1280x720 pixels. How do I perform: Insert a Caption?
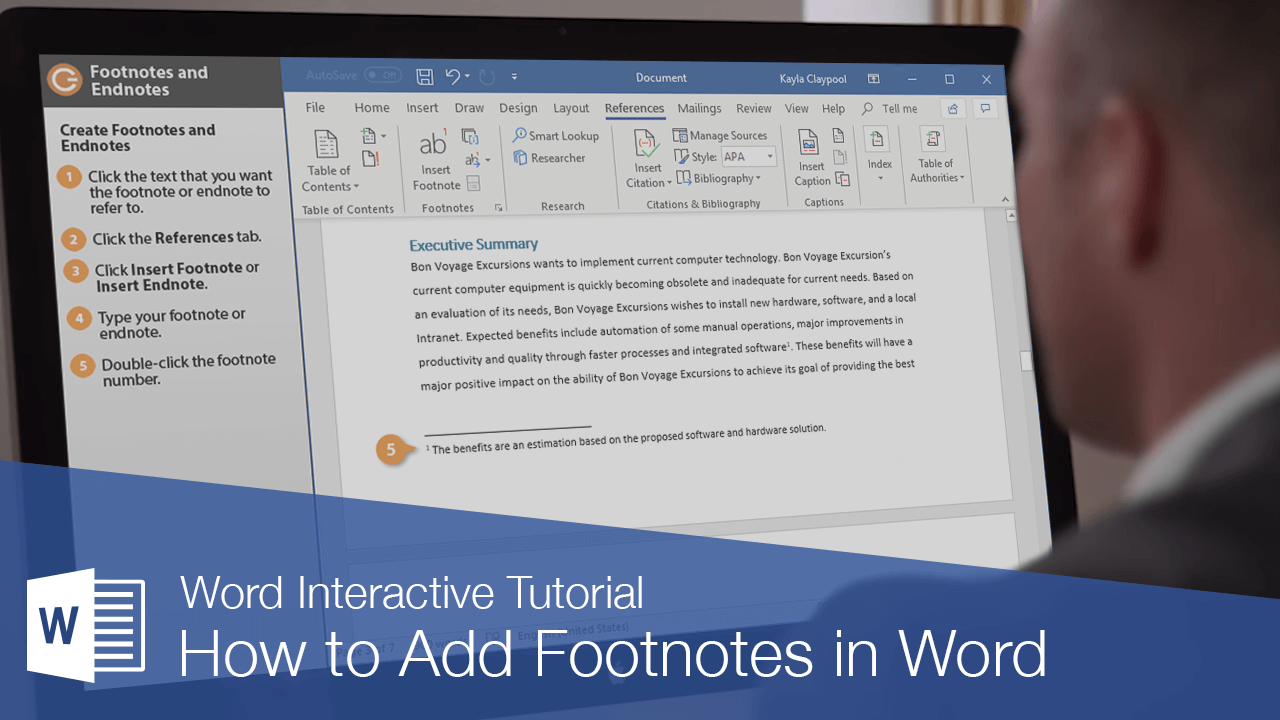(810, 160)
